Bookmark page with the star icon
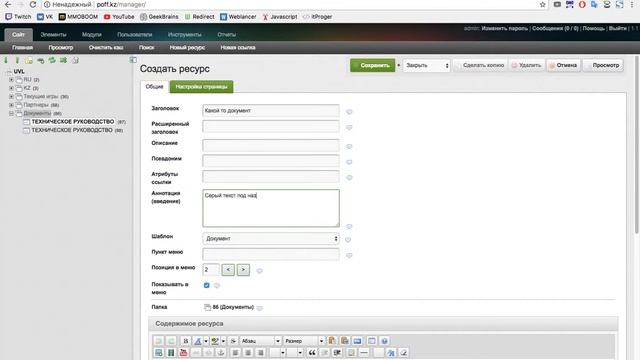The height and width of the screenshot is (360, 640). point(542,4)
